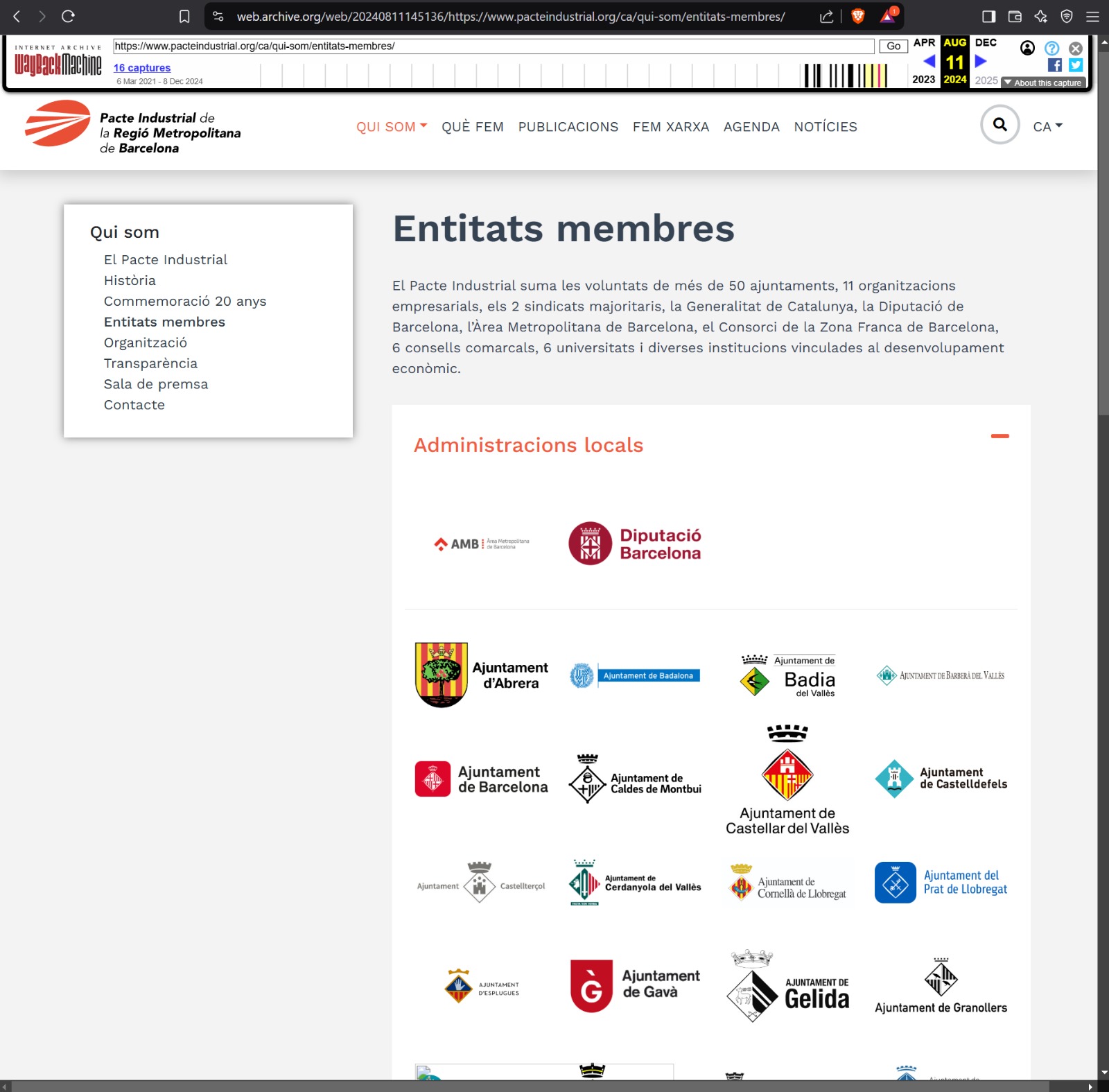1109x1092 pixels.
Task: Click the browser address bar URL
Action: pos(511,17)
